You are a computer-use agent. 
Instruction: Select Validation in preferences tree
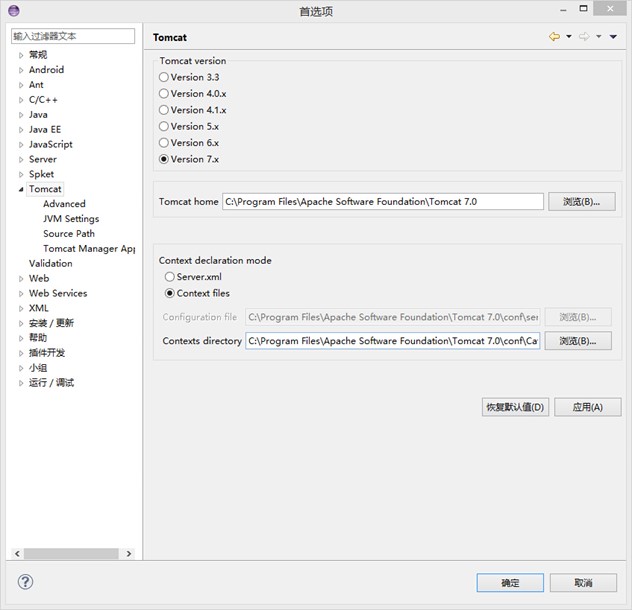(51, 263)
